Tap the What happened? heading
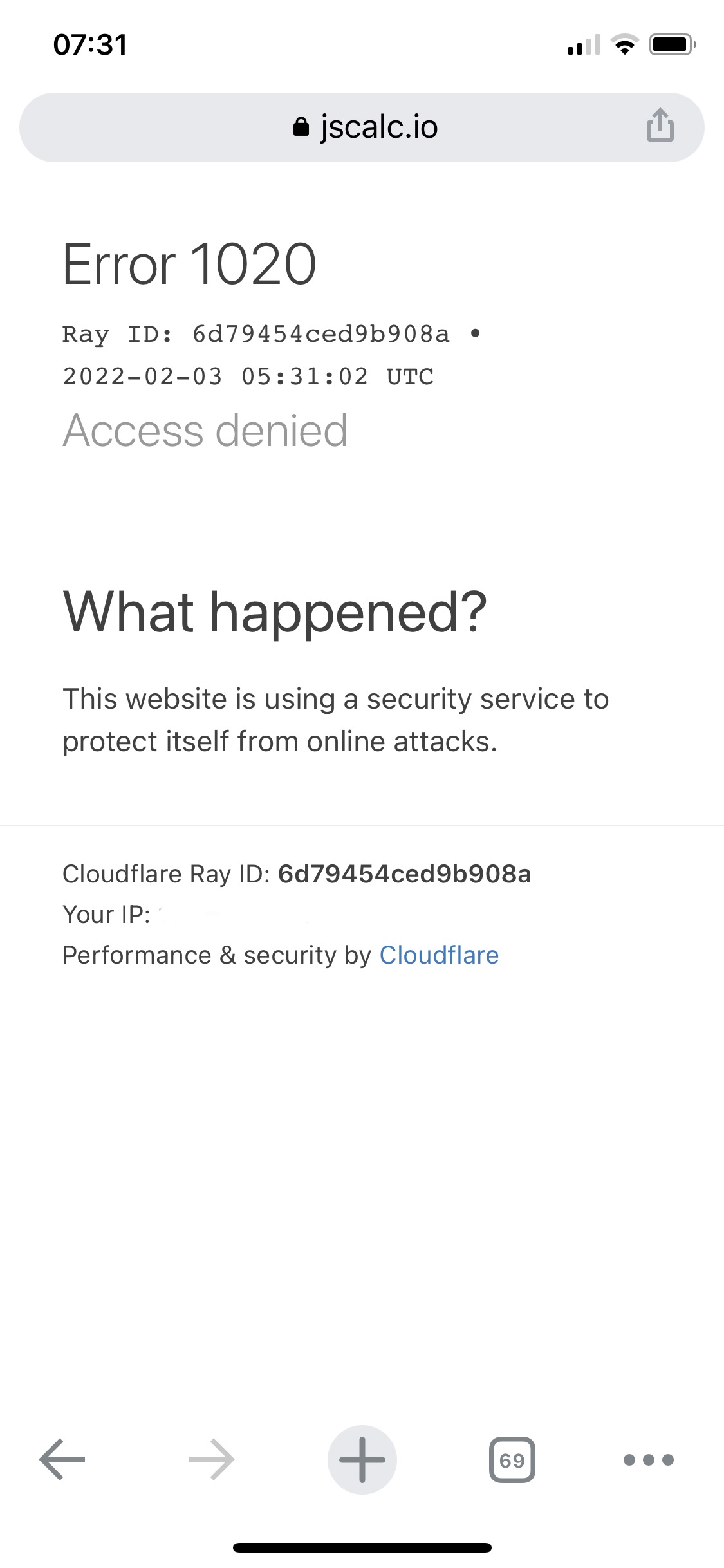Screen dimensions: 724x1568 (x=275, y=612)
